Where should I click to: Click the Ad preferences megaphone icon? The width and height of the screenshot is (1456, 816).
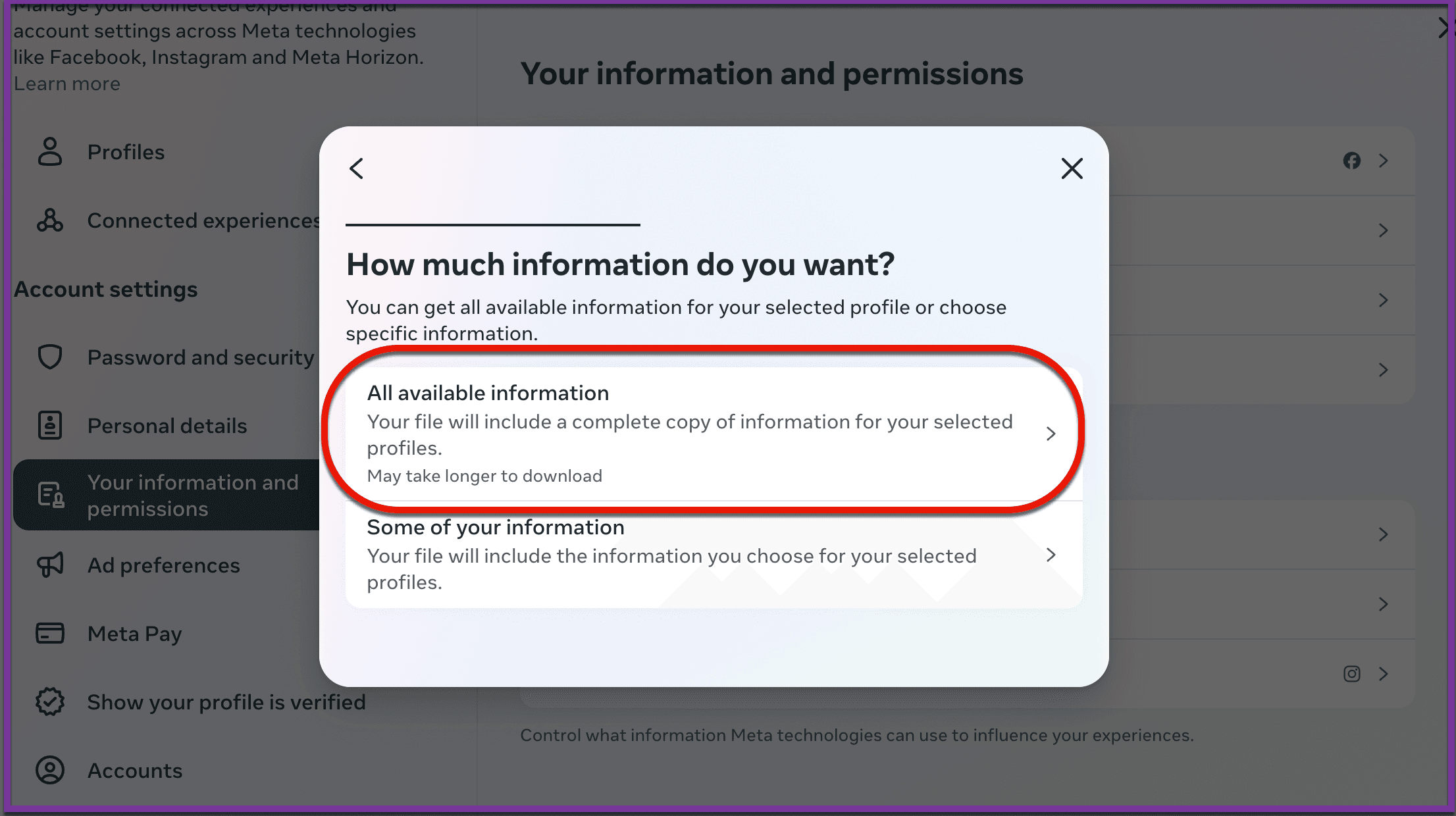(x=50, y=565)
